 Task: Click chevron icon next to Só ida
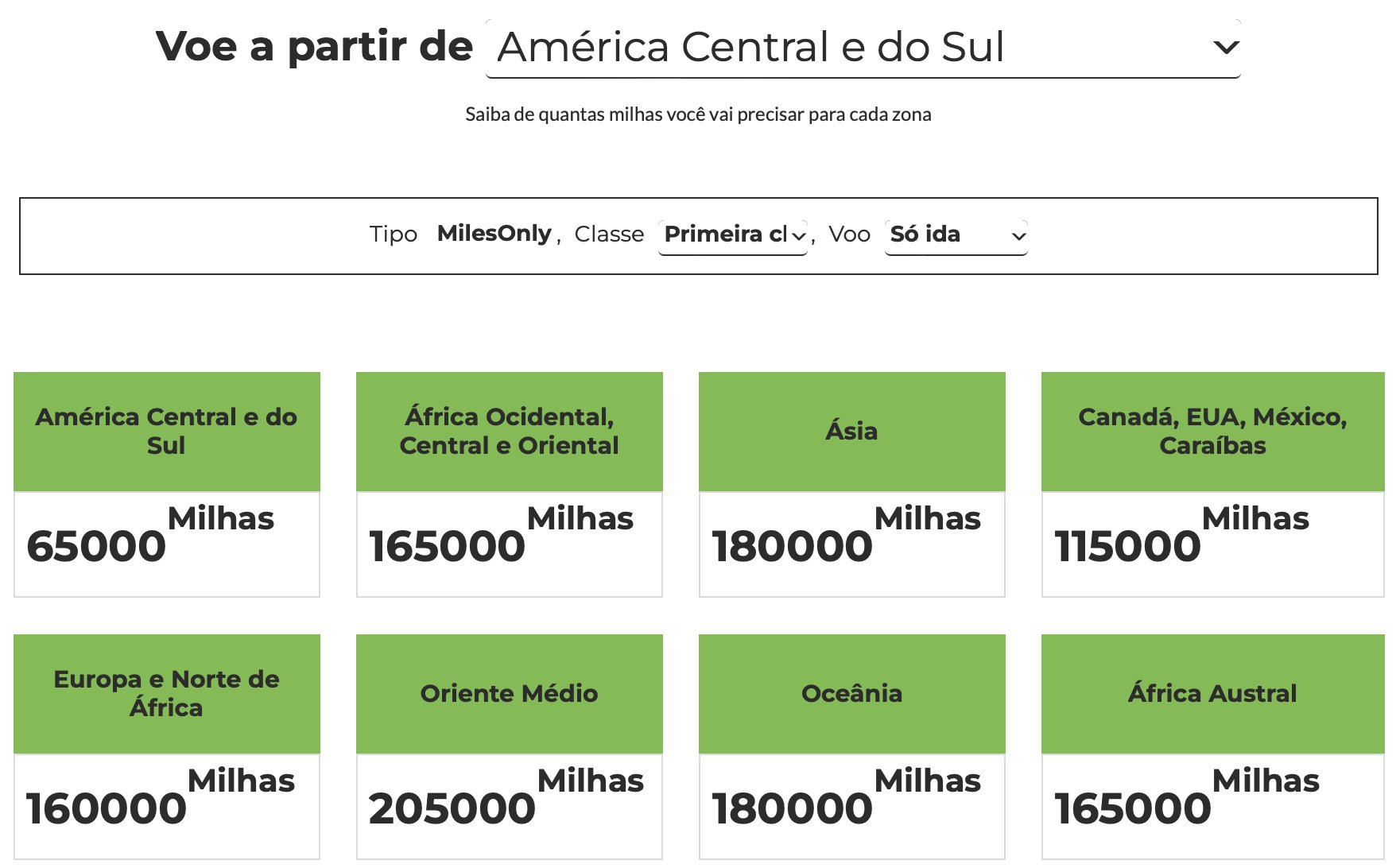pyautogui.click(x=1018, y=236)
